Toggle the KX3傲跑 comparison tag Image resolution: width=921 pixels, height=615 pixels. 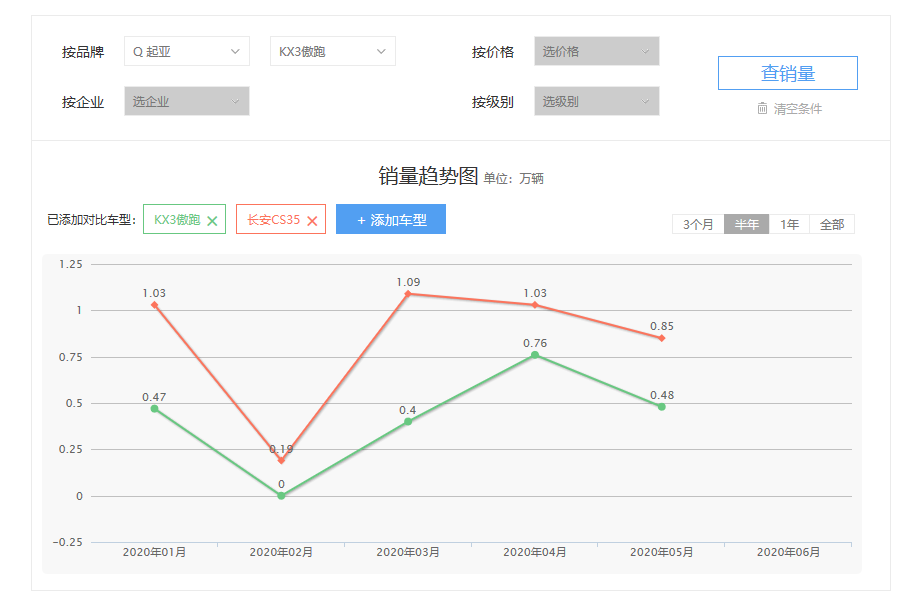177,220
